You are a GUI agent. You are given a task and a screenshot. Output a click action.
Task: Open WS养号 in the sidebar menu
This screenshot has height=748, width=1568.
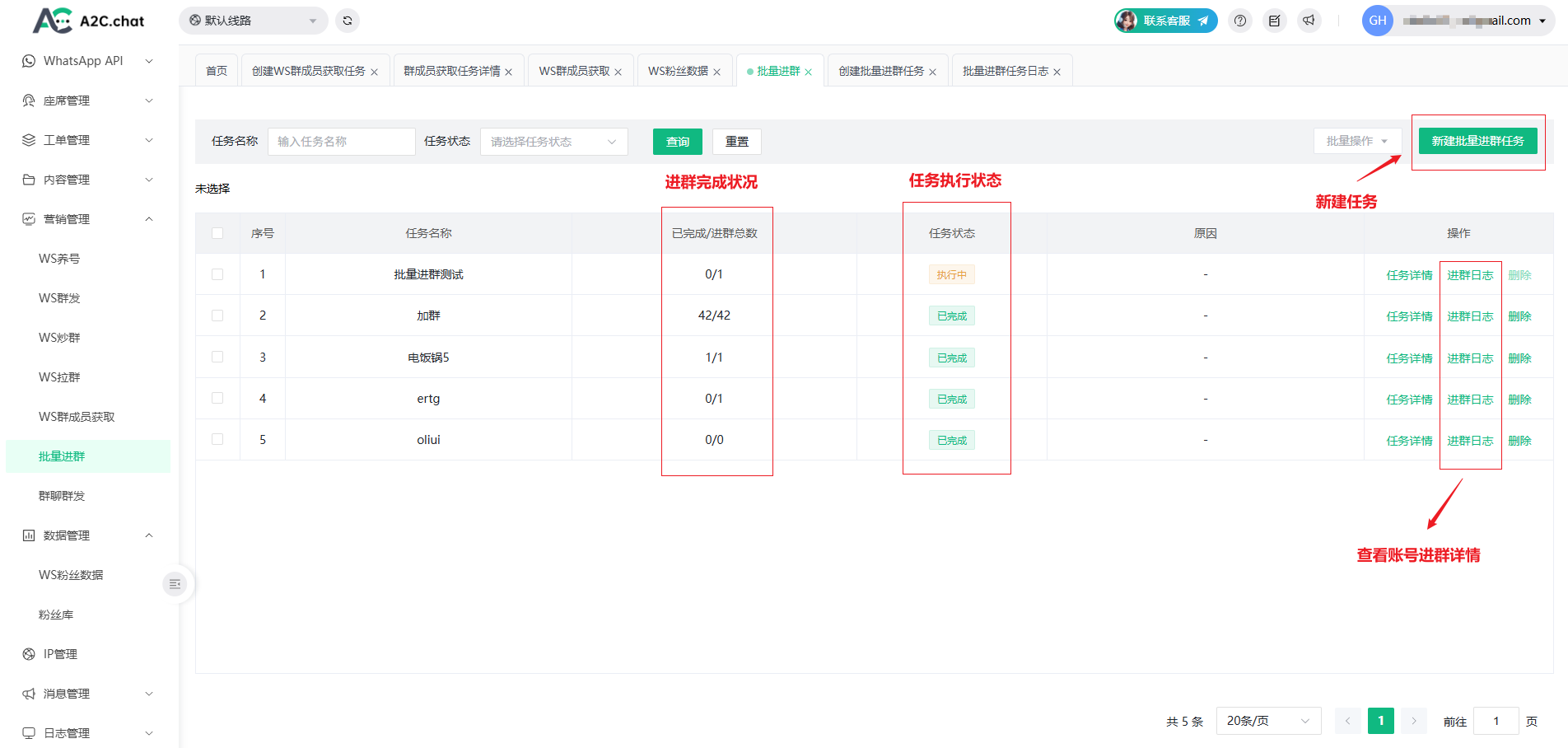(59, 259)
